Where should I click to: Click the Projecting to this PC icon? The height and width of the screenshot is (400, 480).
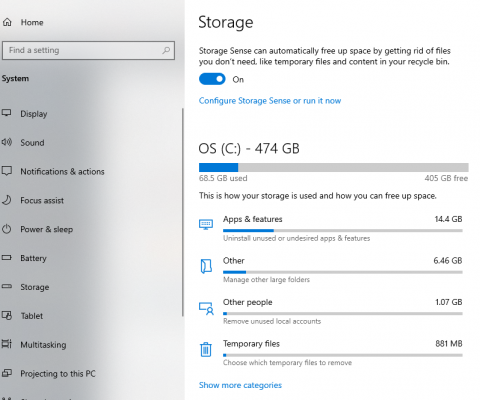tap(7, 373)
